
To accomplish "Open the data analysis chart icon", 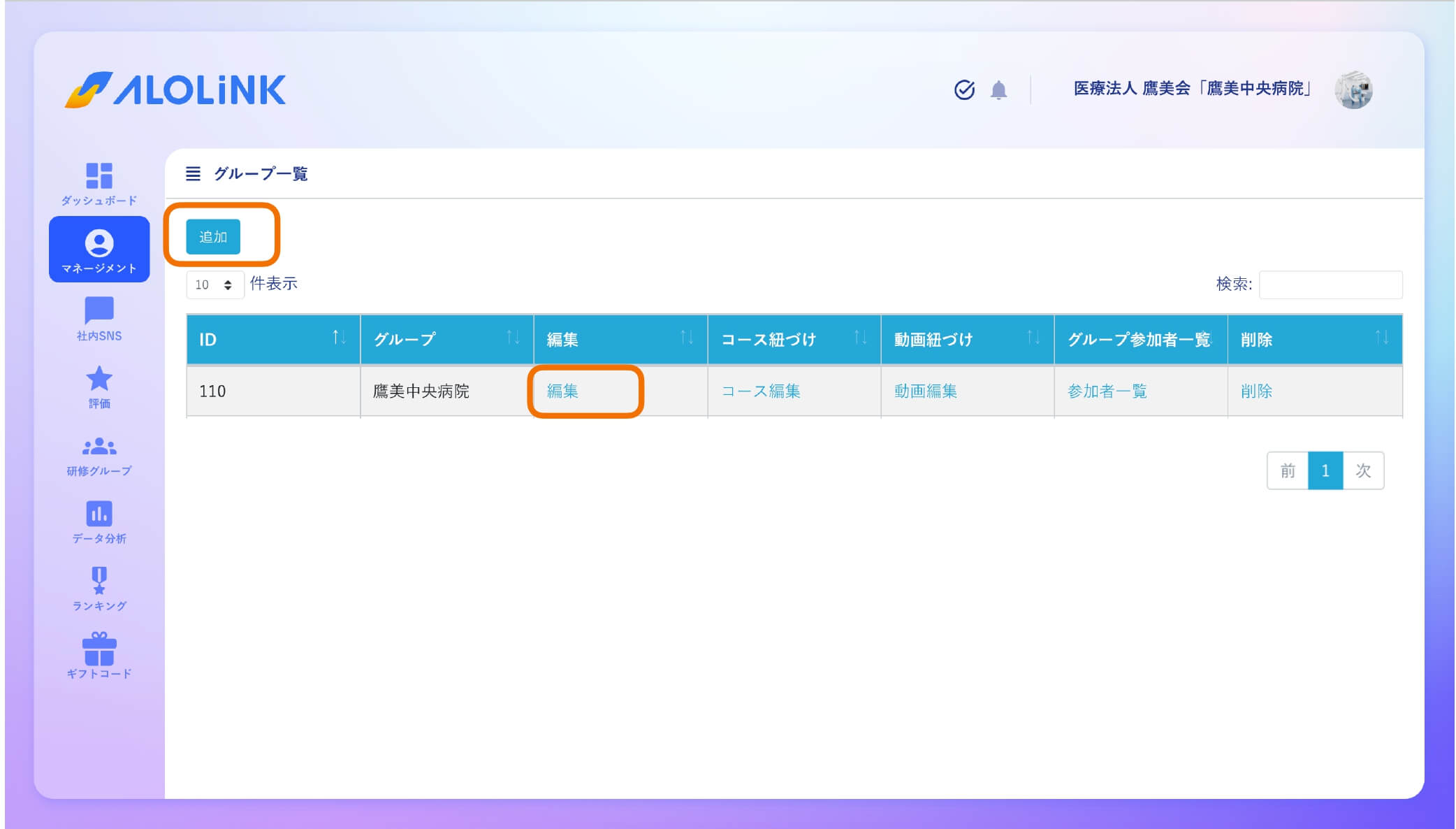I will (x=99, y=514).
